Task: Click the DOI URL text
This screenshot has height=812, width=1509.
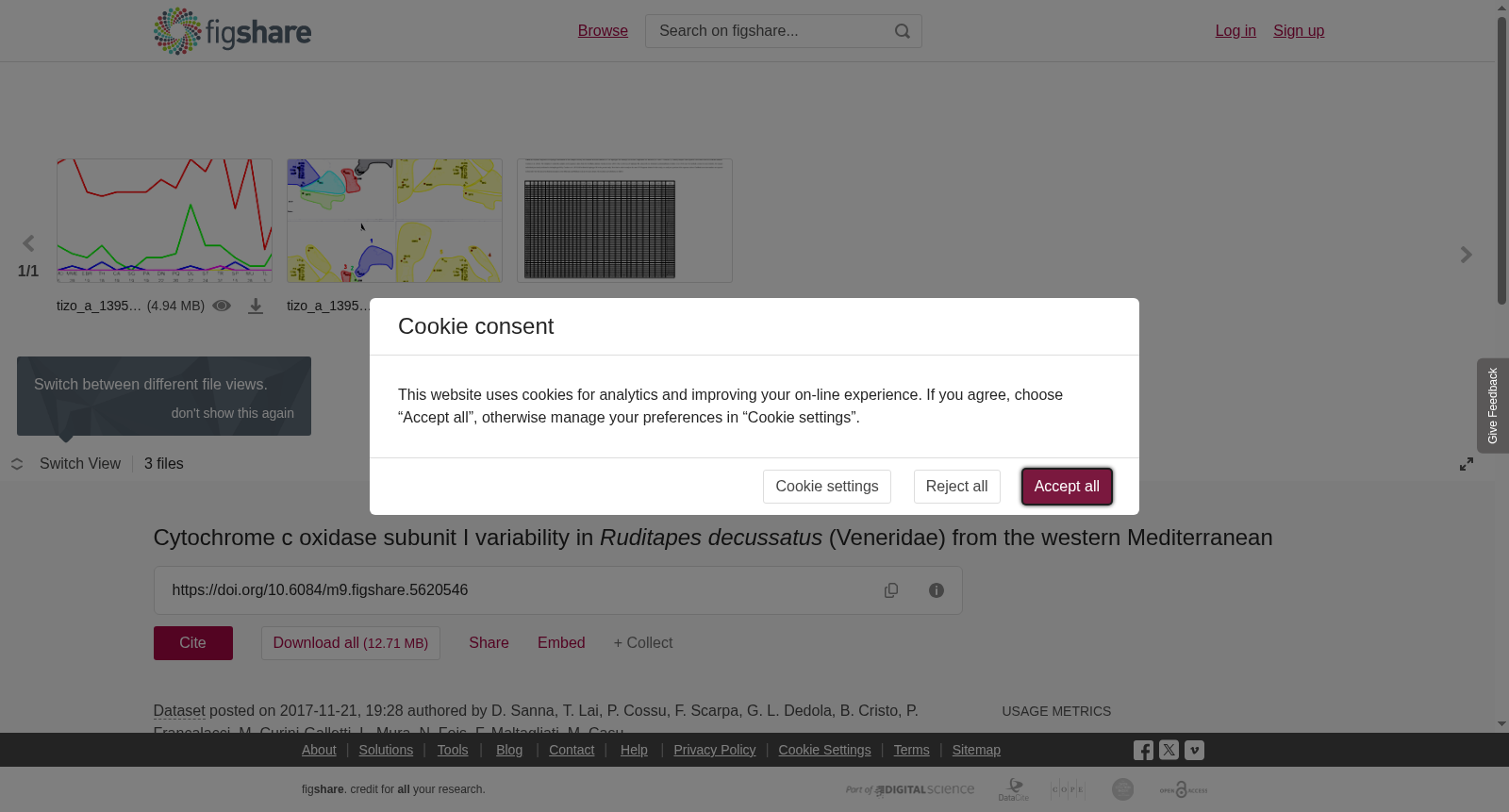Action: (x=320, y=590)
